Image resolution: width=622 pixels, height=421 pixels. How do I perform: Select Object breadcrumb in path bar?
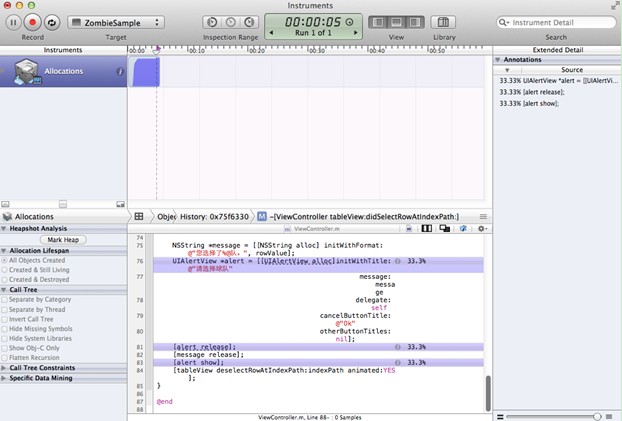(166, 217)
